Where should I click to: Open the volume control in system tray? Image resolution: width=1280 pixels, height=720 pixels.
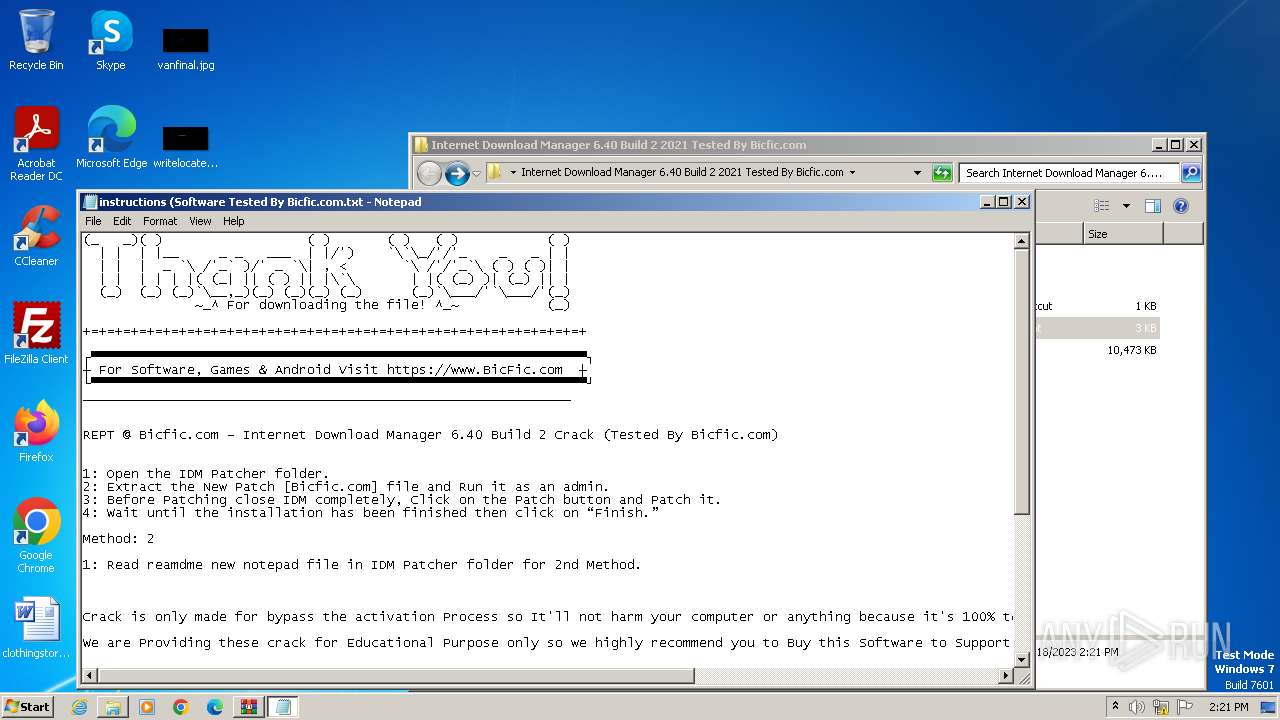[x=1137, y=707]
